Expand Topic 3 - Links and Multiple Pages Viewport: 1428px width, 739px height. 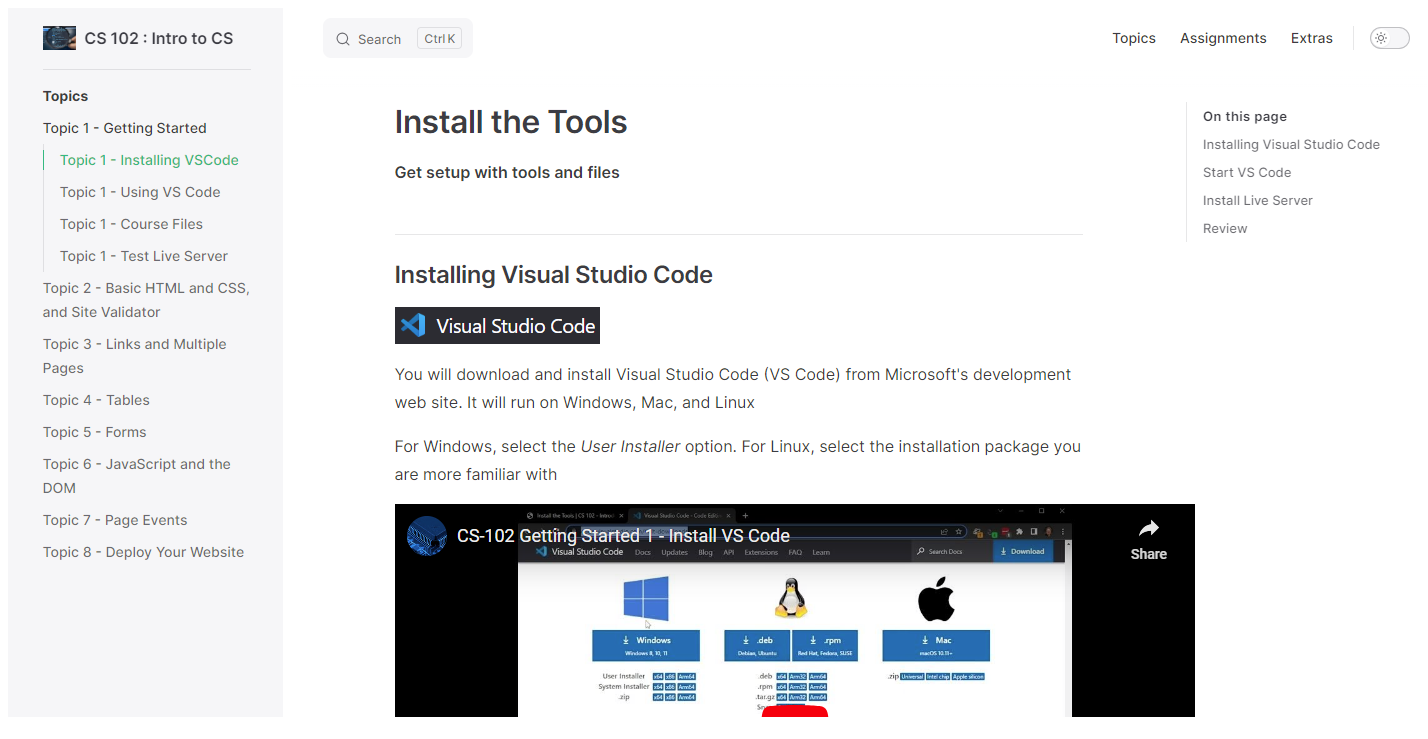click(135, 356)
